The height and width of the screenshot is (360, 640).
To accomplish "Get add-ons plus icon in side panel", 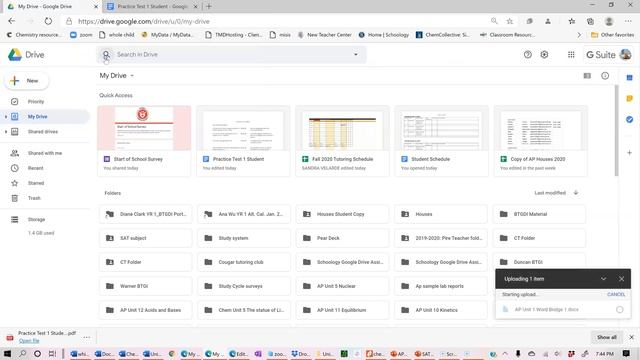I will tap(629, 153).
